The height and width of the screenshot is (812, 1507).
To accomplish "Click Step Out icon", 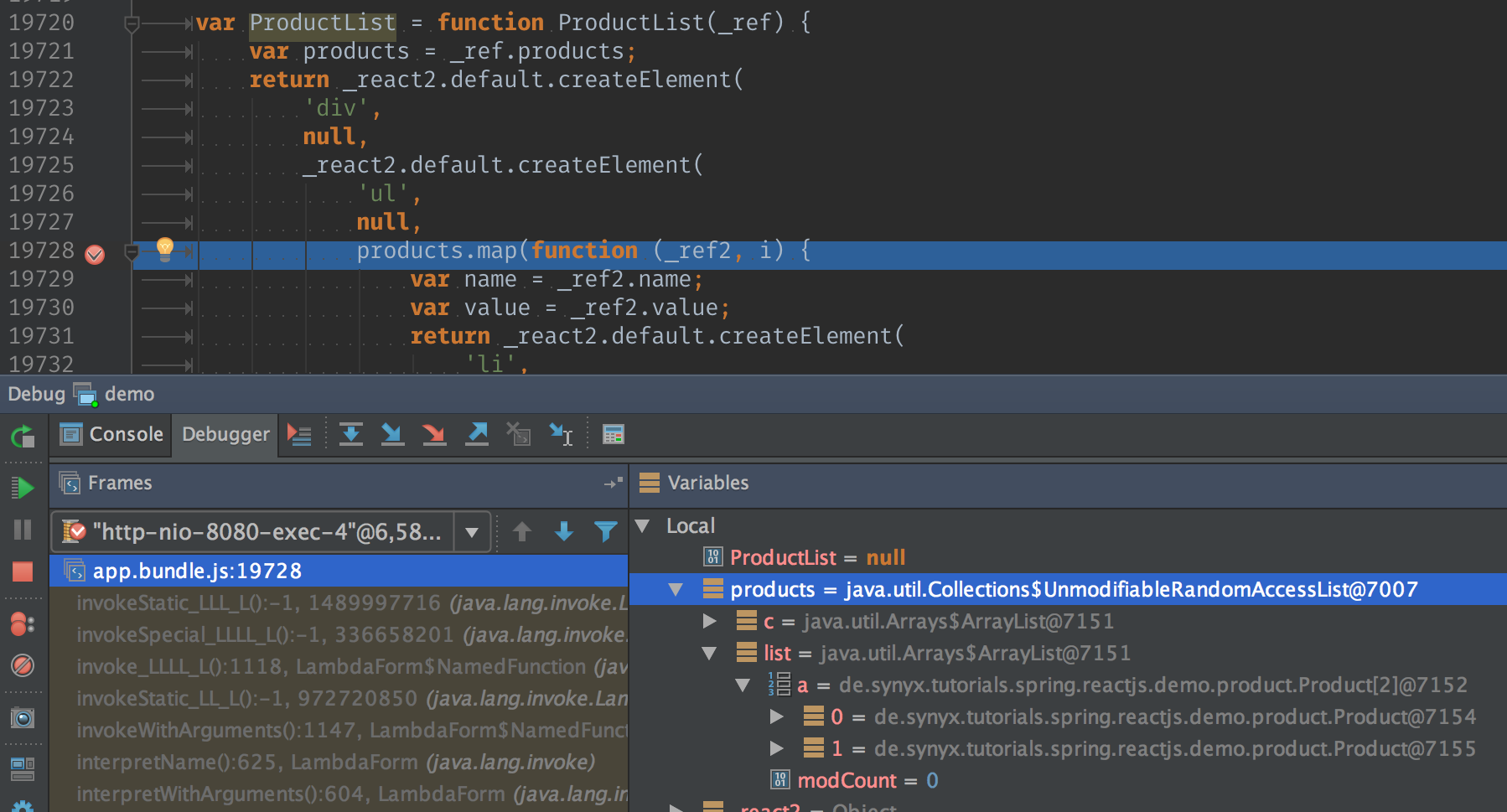I will click(477, 434).
